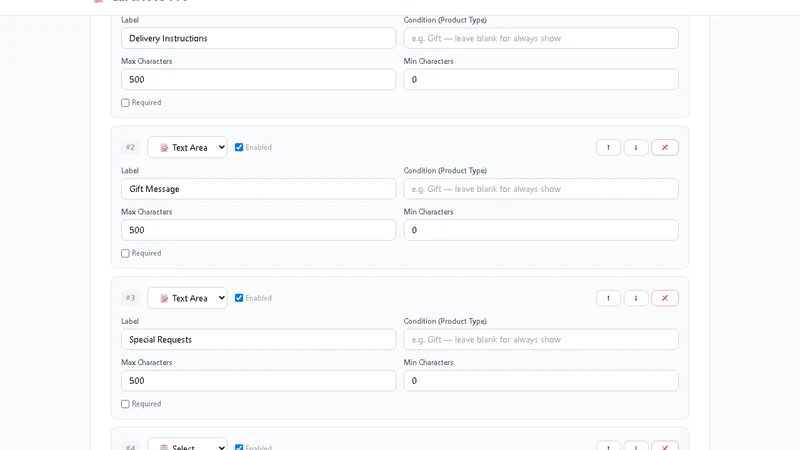800x450 pixels.
Task: Disable the Enabled checkbox for field #2
Action: pyautogui.click(x=239, y=147)
